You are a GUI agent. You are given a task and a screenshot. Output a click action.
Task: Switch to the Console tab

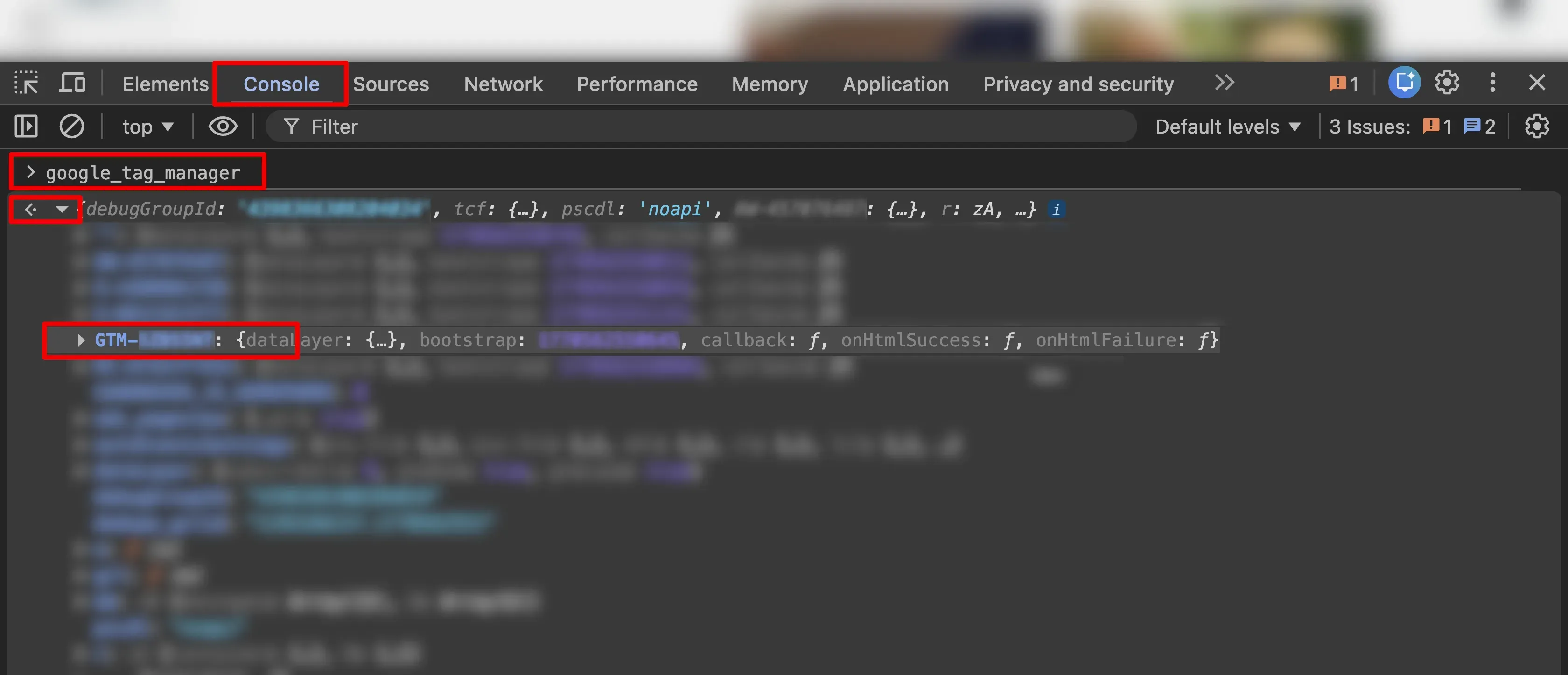[x=281, y=84]
